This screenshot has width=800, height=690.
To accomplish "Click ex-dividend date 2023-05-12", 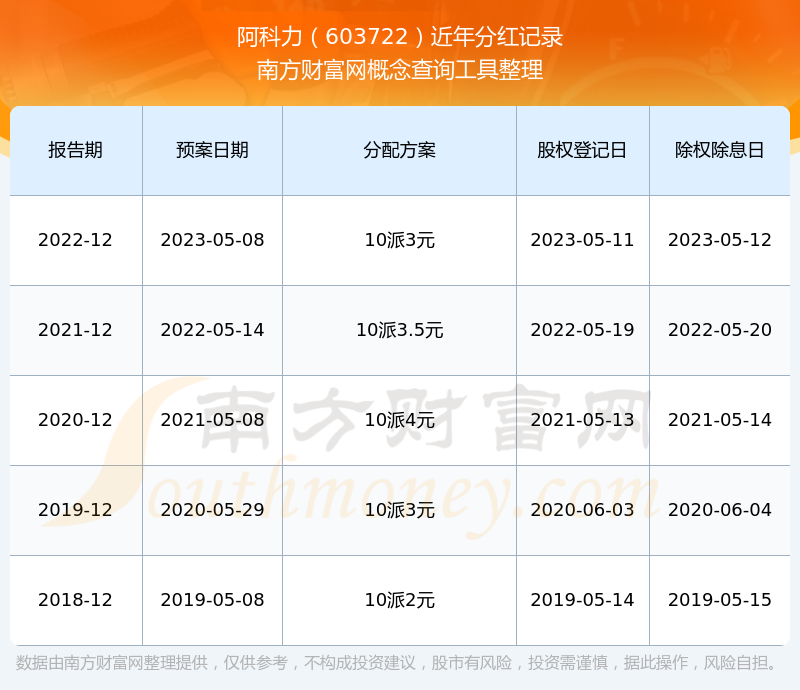I will (719, 240).
